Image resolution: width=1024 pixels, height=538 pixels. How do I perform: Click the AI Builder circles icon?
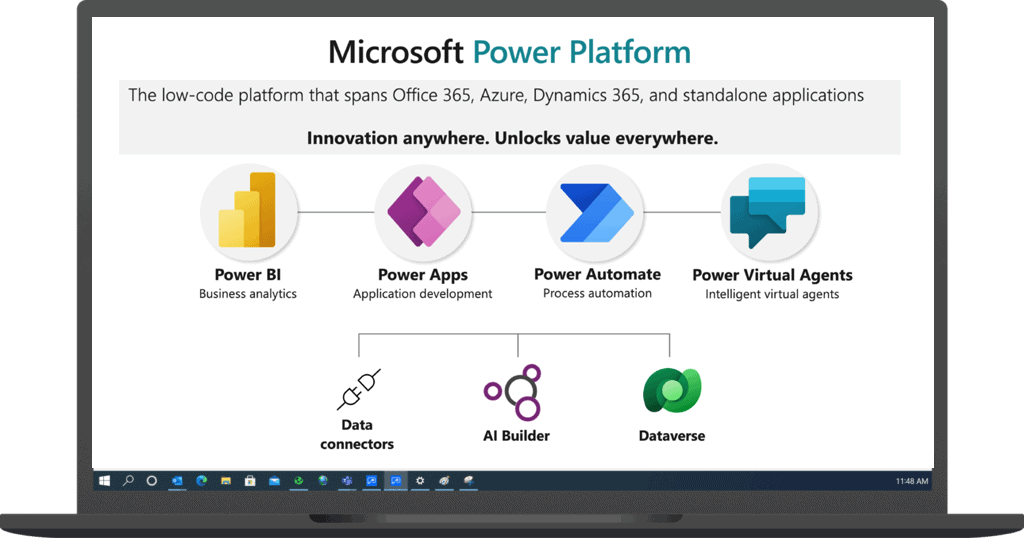coord(513,392)
